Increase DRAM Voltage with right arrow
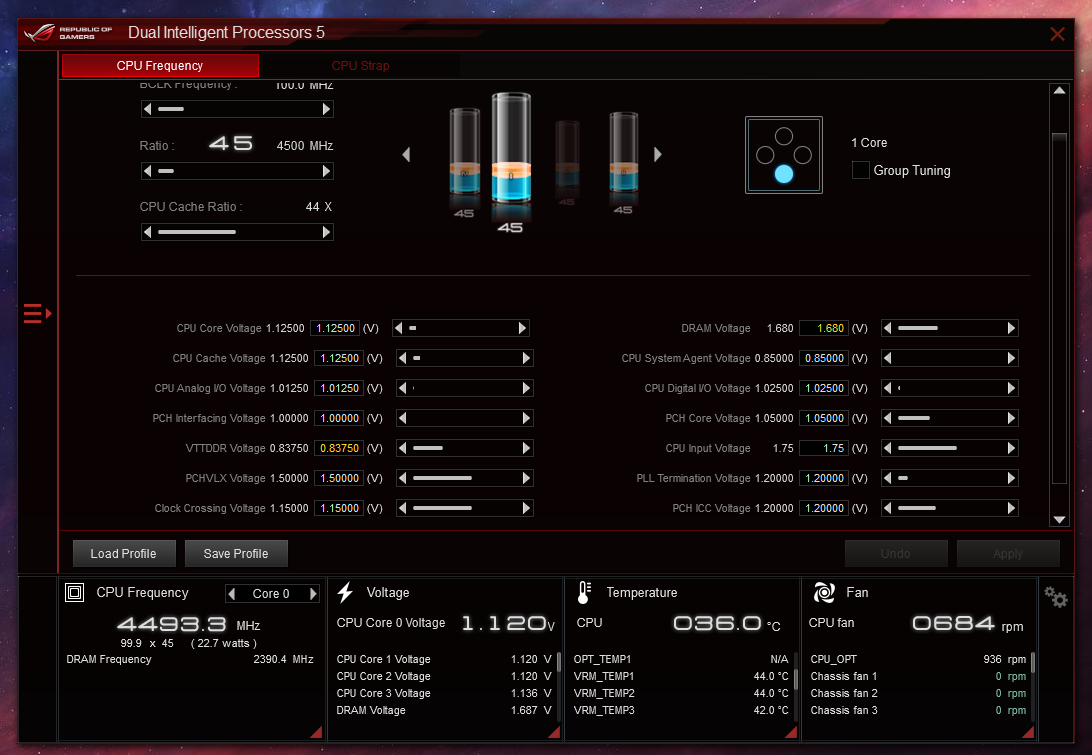This screenshot has height=755, width=1092. pos(1011,328)
